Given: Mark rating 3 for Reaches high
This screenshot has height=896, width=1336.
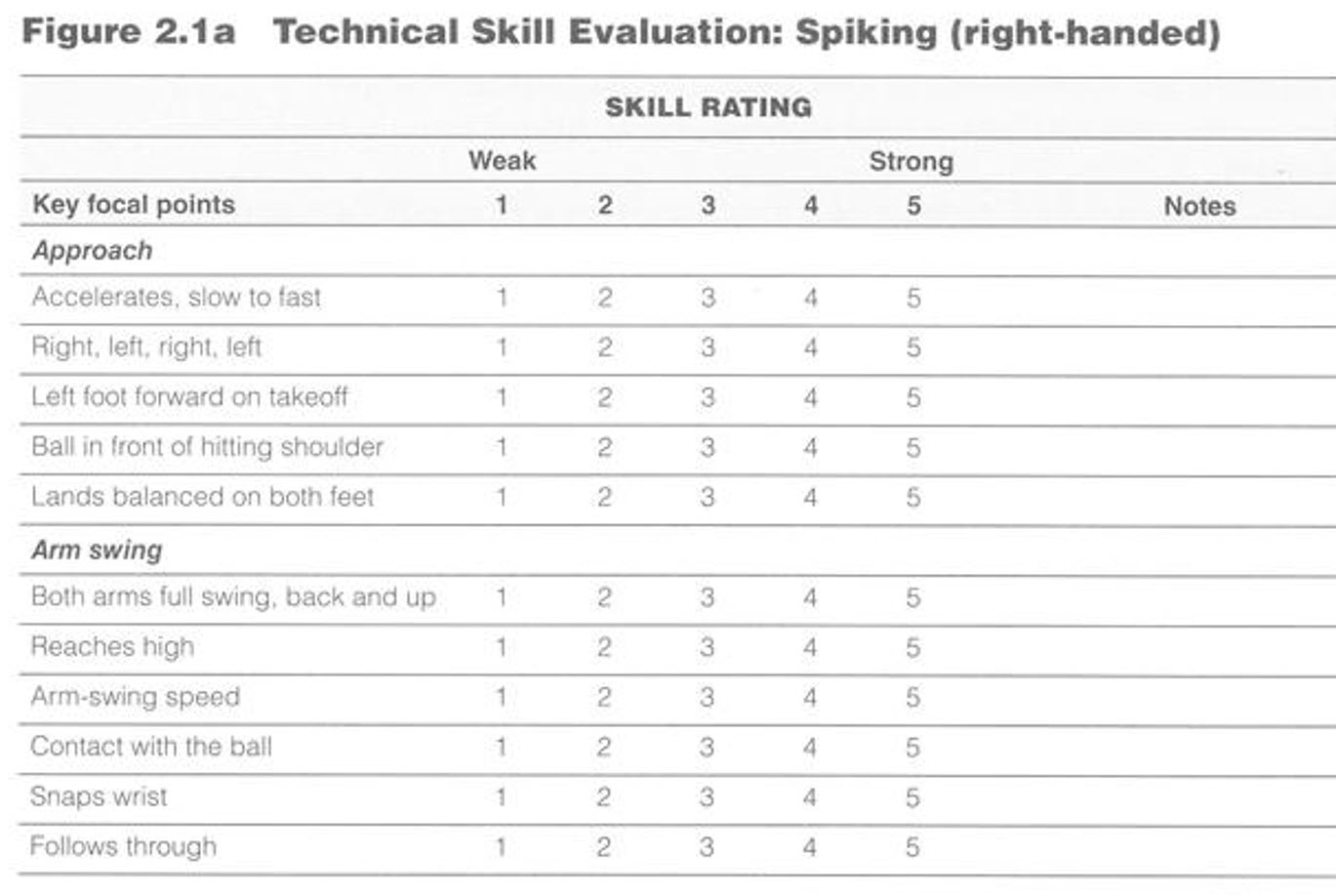Looking at the screenshot, I should point(708,647).
